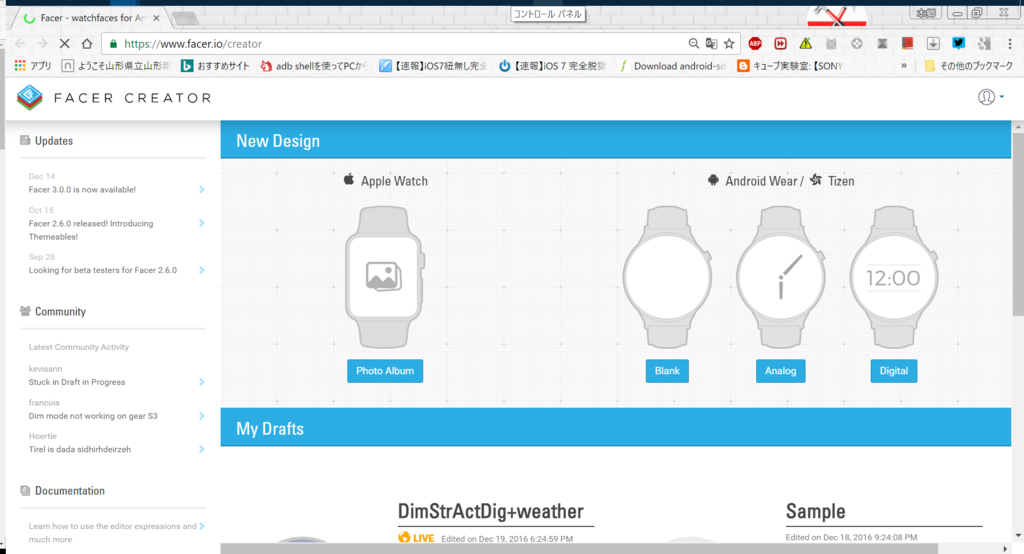Expand chevron beside Facer 3.0.0 update
Viewport: 1024px width, 554px height.
[201, 189]
